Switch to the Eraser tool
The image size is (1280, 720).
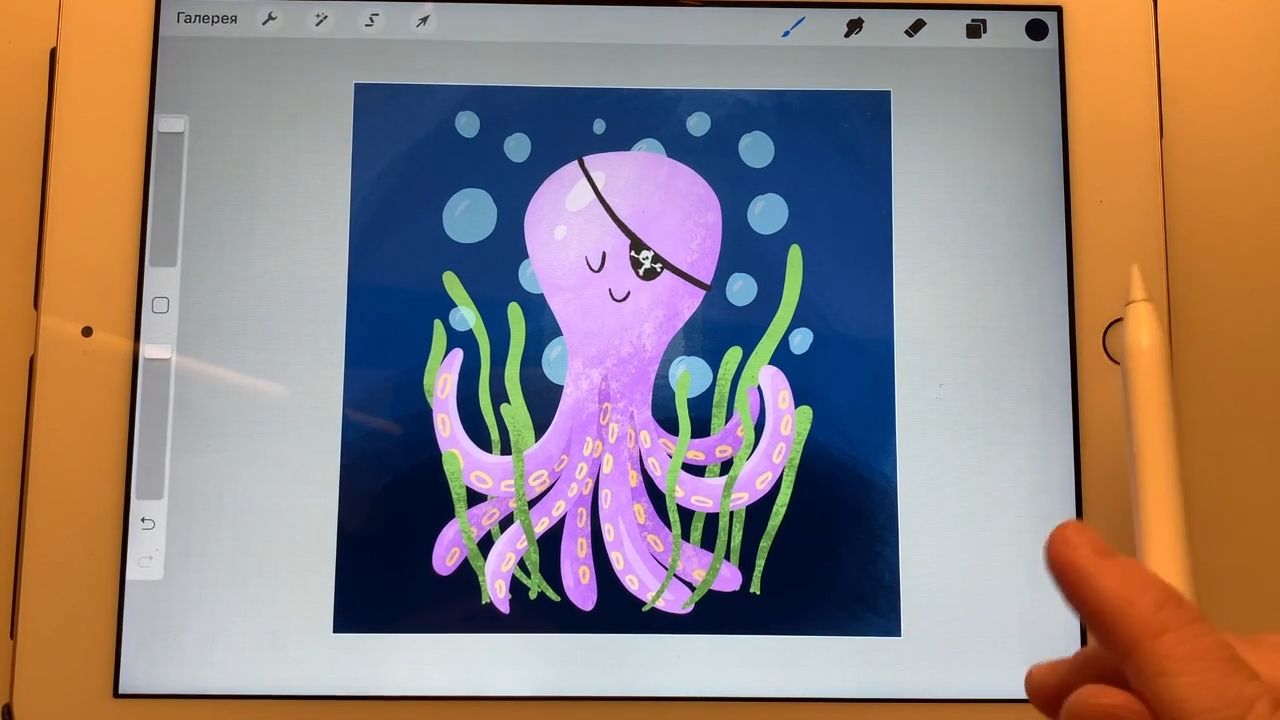coord(915,29)
